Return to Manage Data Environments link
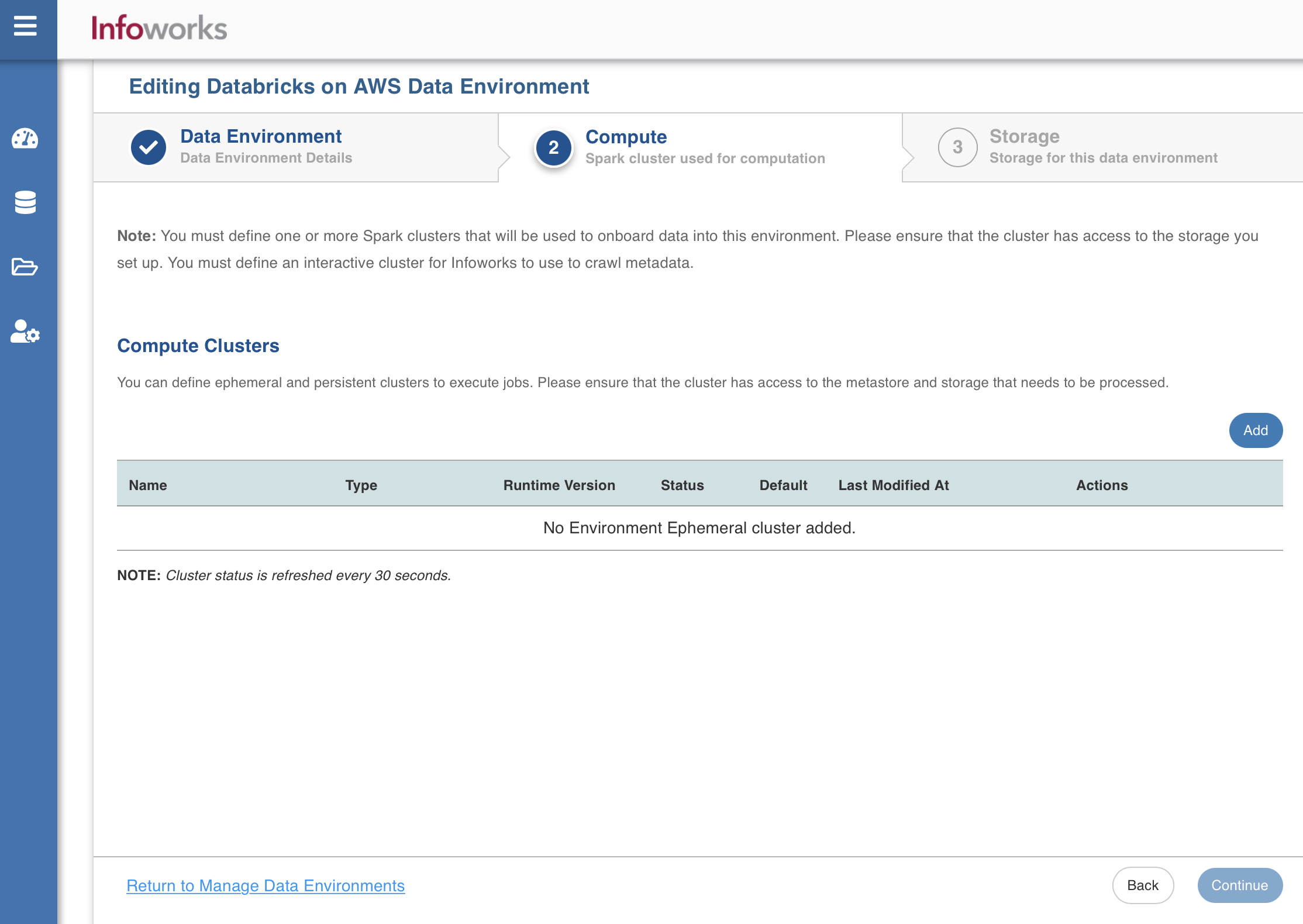Screen dimensions: 1303x924 [266, 886]
